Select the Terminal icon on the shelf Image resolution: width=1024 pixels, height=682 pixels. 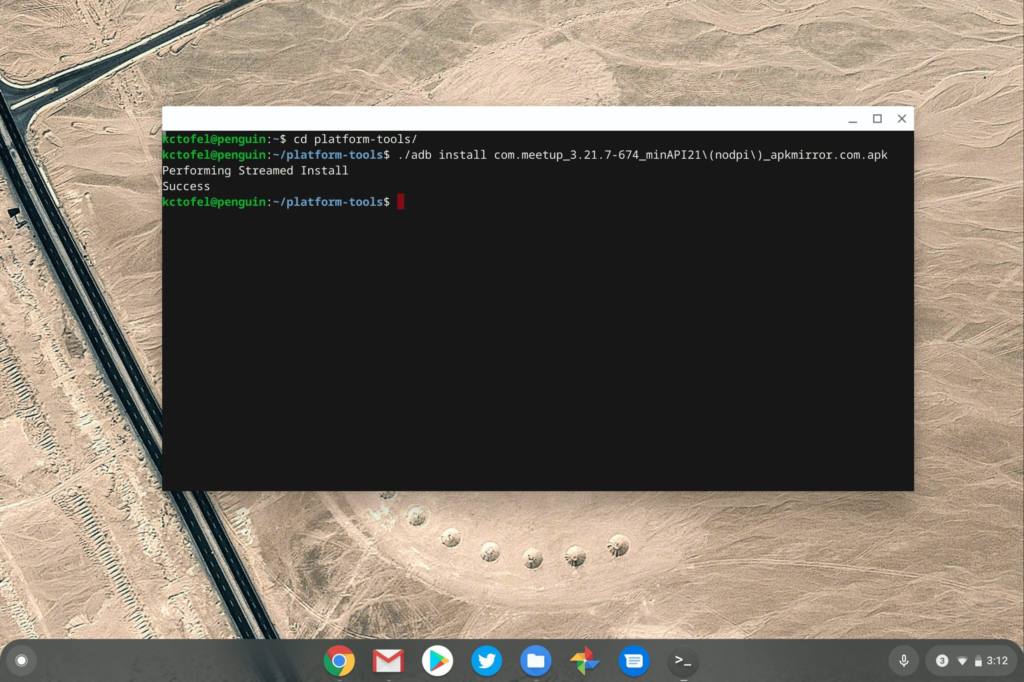pos(682,661)
